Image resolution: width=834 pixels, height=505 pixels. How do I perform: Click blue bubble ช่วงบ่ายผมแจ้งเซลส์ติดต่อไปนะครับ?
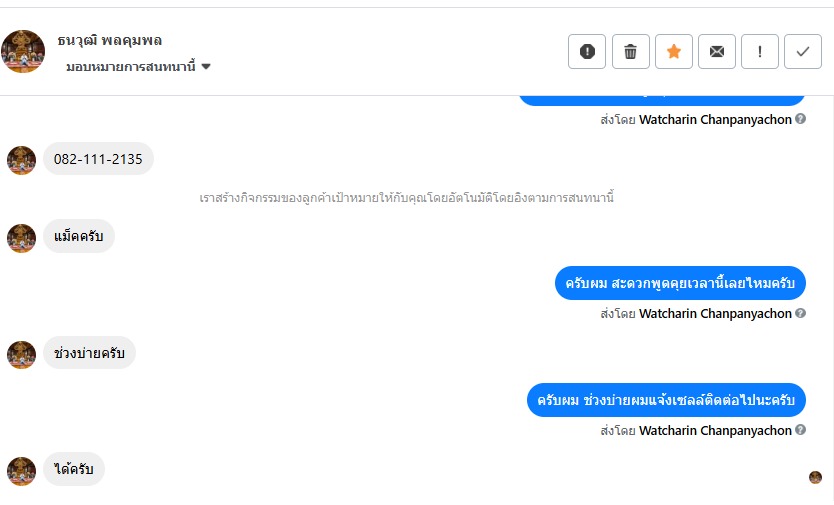click(666, 400)
